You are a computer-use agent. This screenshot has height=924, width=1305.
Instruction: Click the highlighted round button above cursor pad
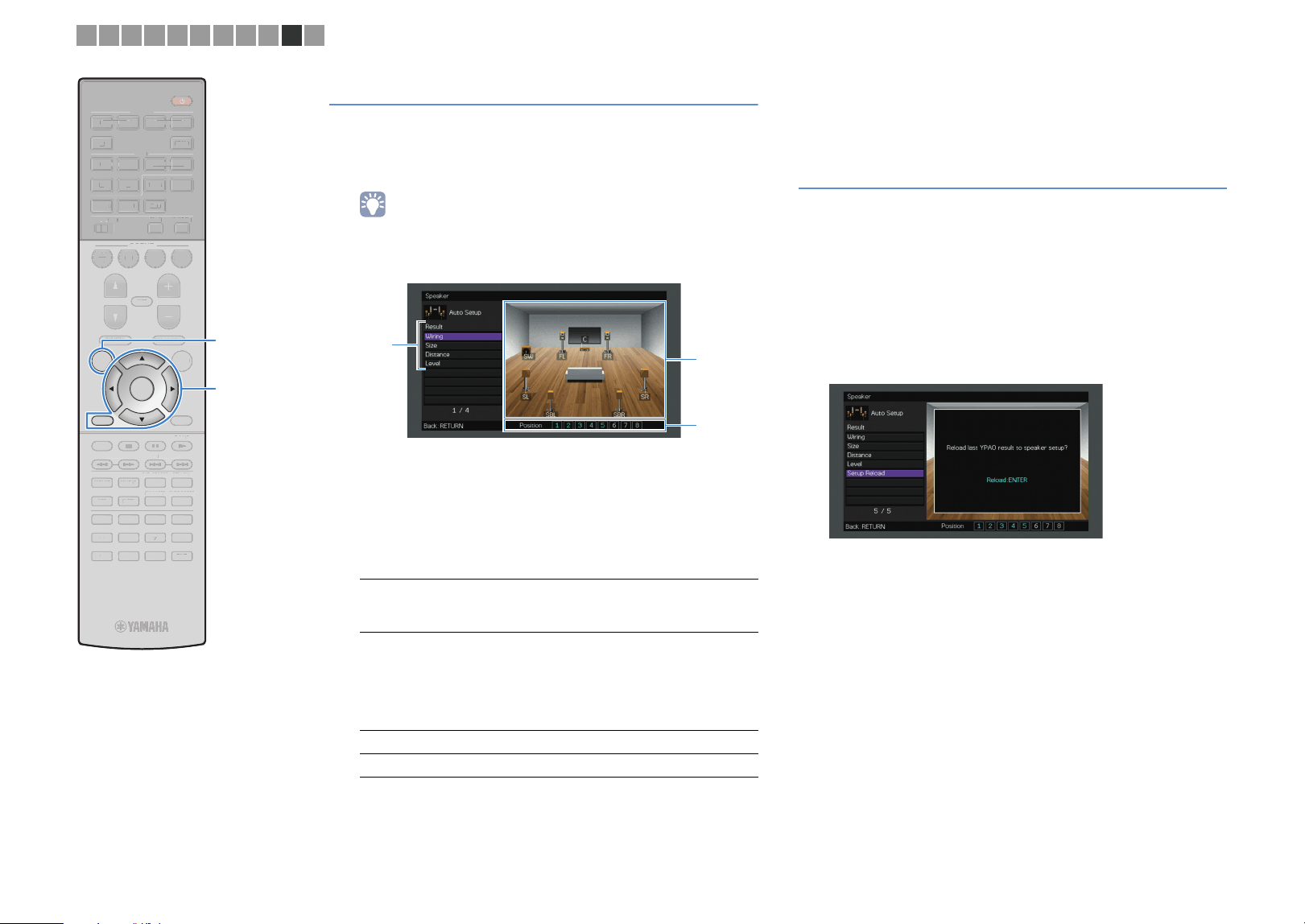pos(101,361)
